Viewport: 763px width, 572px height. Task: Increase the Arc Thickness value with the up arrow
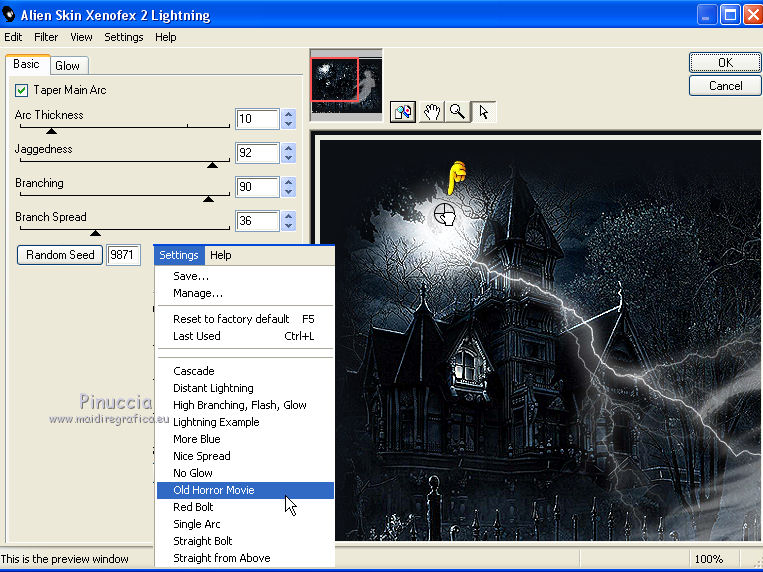click(x=289, y=114)
